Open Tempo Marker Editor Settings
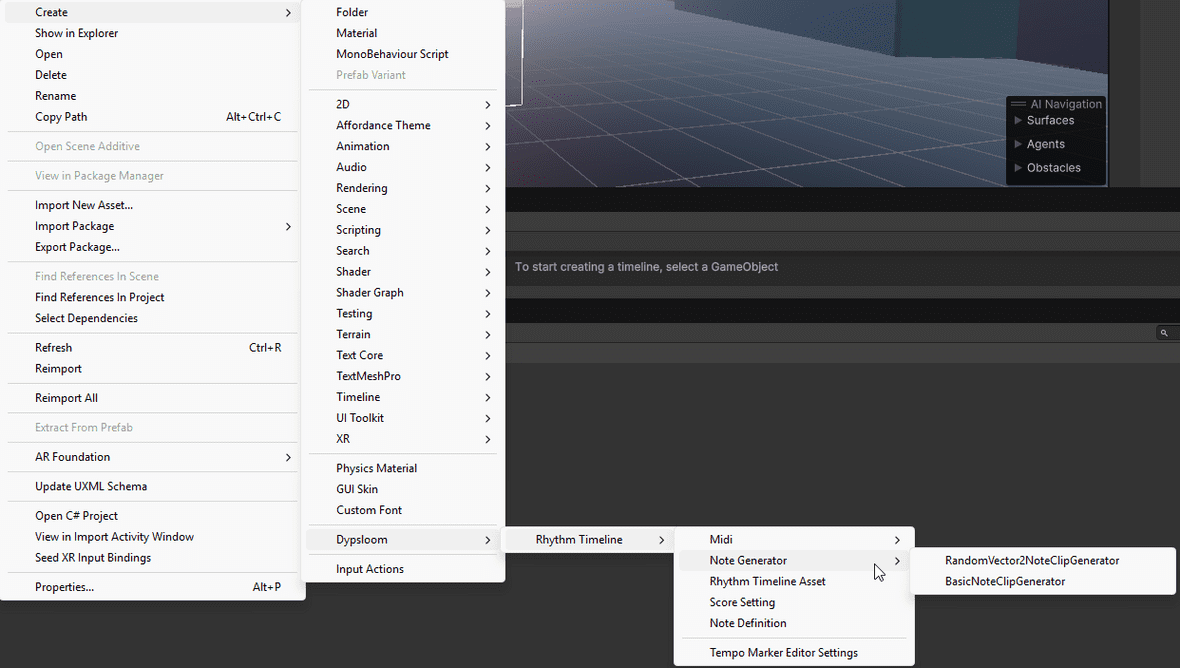The height and width of the screenshot is (668, 1180). [x=783, y=653]
